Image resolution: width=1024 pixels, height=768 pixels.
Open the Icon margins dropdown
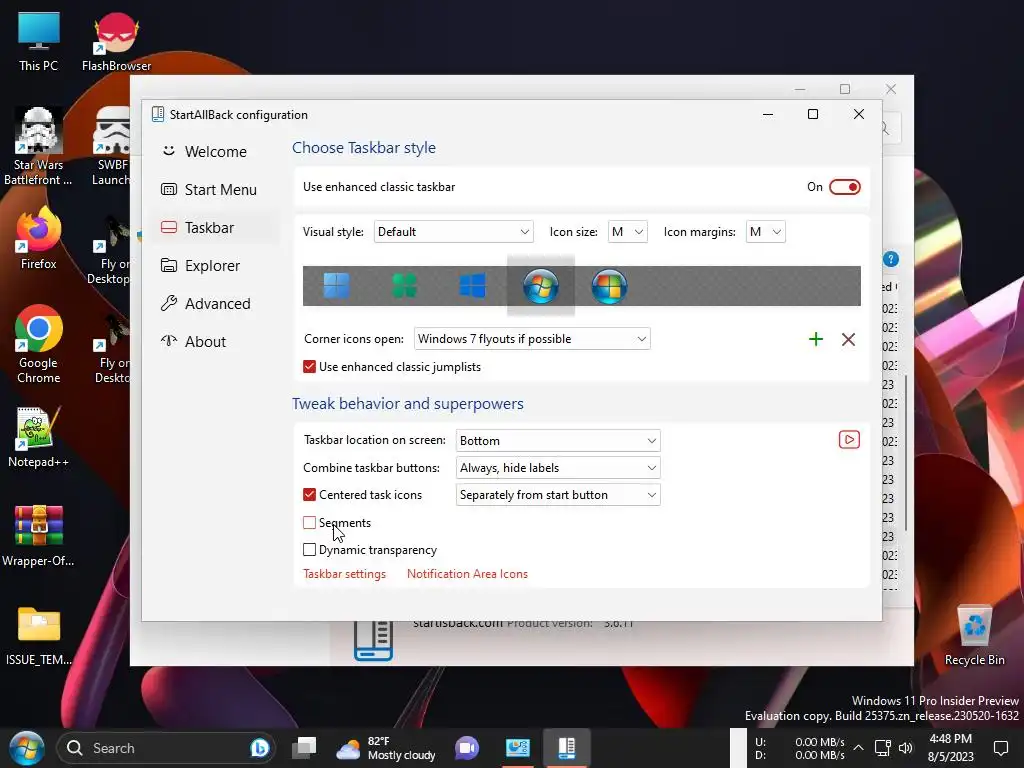765,232
